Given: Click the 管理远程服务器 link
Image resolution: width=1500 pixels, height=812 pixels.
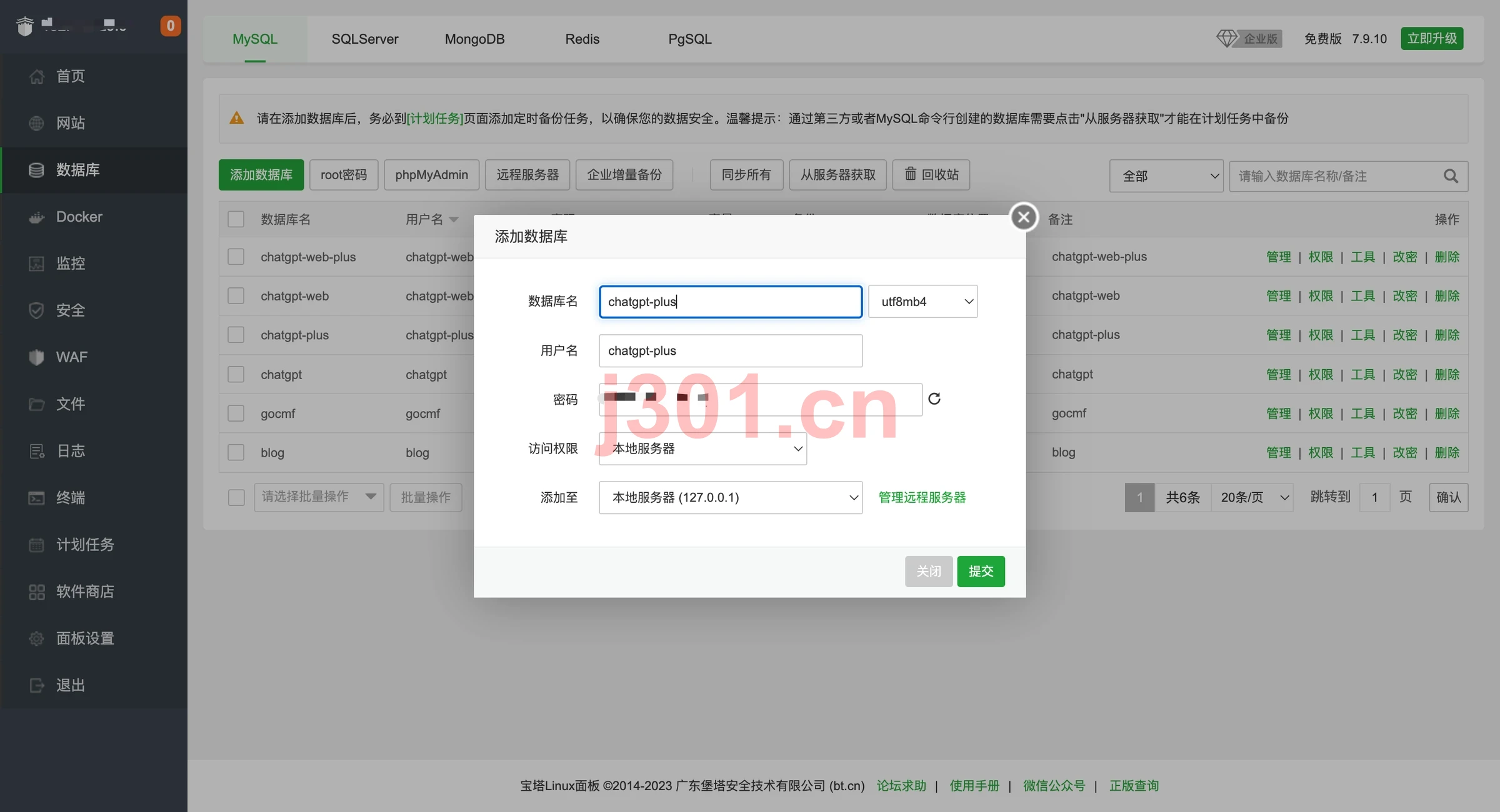Looking at the screenshot, I should [x=922, y=497].
